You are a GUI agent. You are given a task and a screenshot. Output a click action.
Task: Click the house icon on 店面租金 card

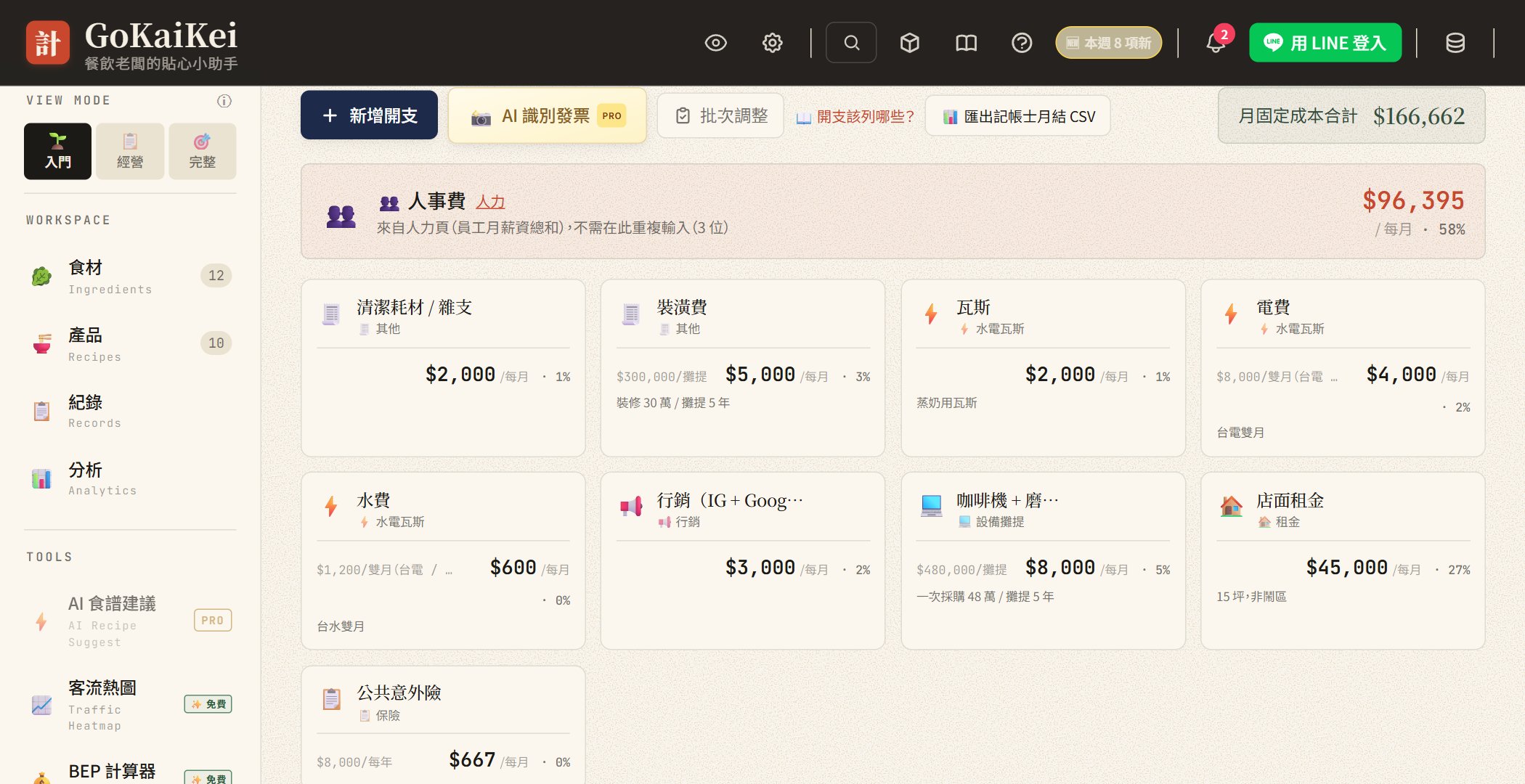coord(1231,506)
